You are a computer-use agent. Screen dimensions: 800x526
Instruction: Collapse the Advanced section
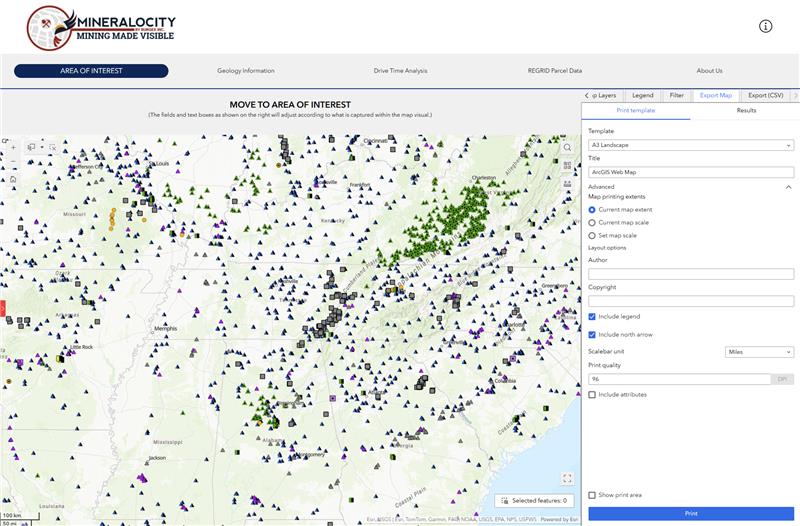pyautogui.click(x=787, y=187)
